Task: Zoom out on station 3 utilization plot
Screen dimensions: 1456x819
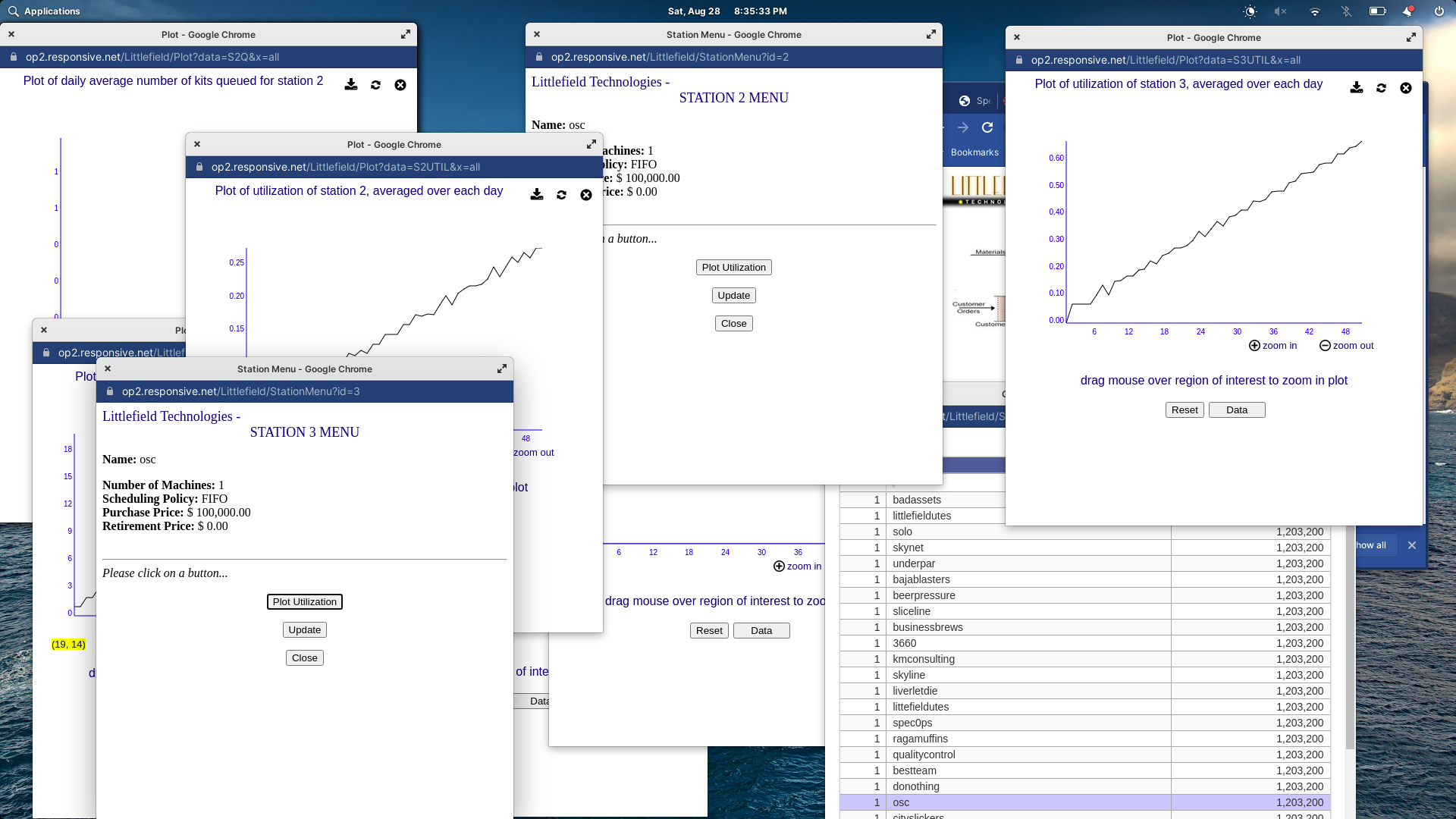Action: pyautogui.click(x=1346, y=346)
